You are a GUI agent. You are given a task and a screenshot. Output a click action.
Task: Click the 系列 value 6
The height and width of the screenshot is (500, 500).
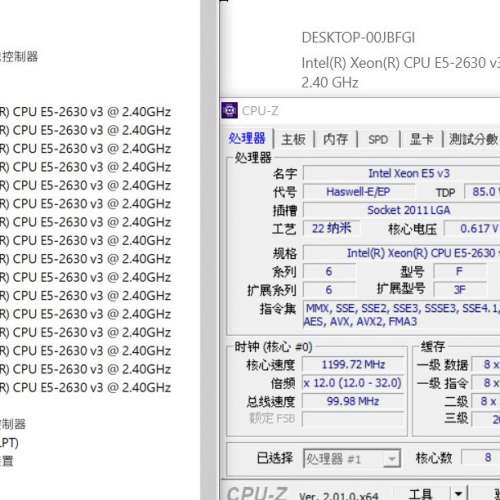point(329,271)
